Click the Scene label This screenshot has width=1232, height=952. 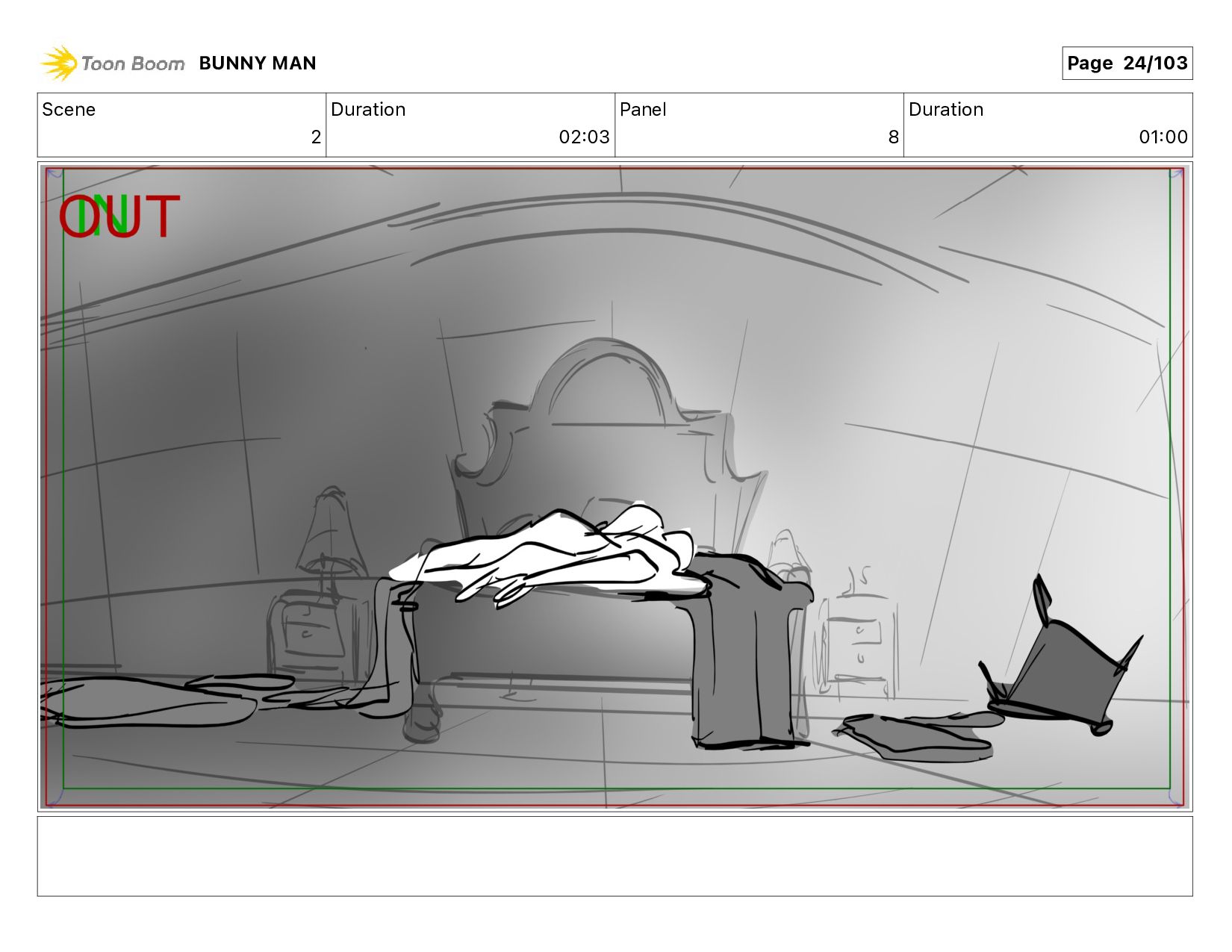[x=69, y=110]
